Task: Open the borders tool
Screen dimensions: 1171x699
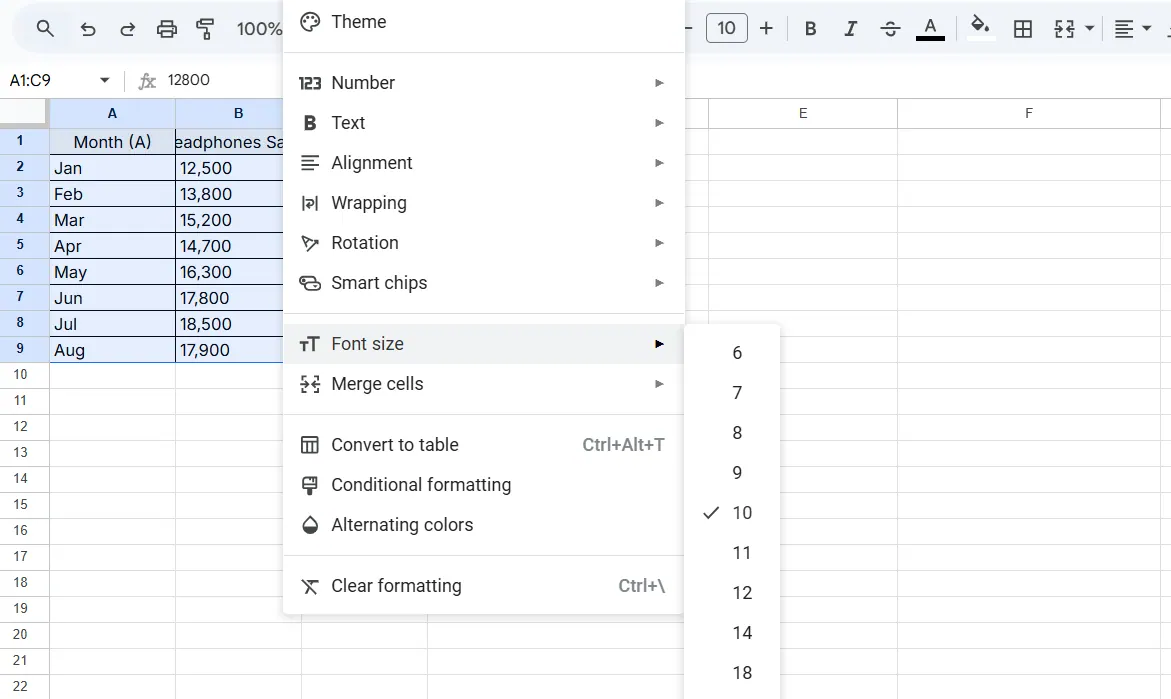Action: click(1023, 29)
